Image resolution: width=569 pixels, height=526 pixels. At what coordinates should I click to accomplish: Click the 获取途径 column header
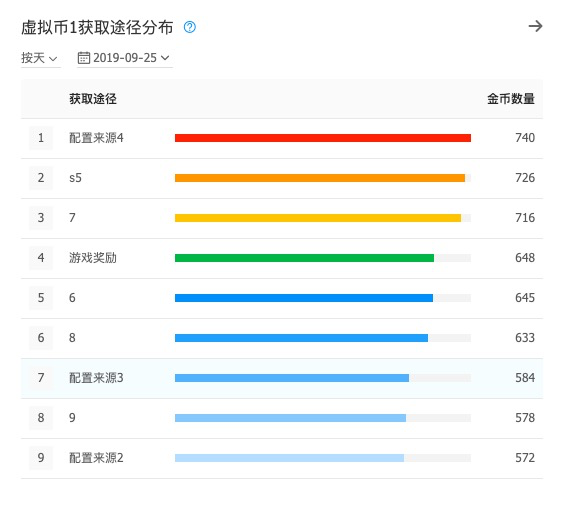pos(93,99)
